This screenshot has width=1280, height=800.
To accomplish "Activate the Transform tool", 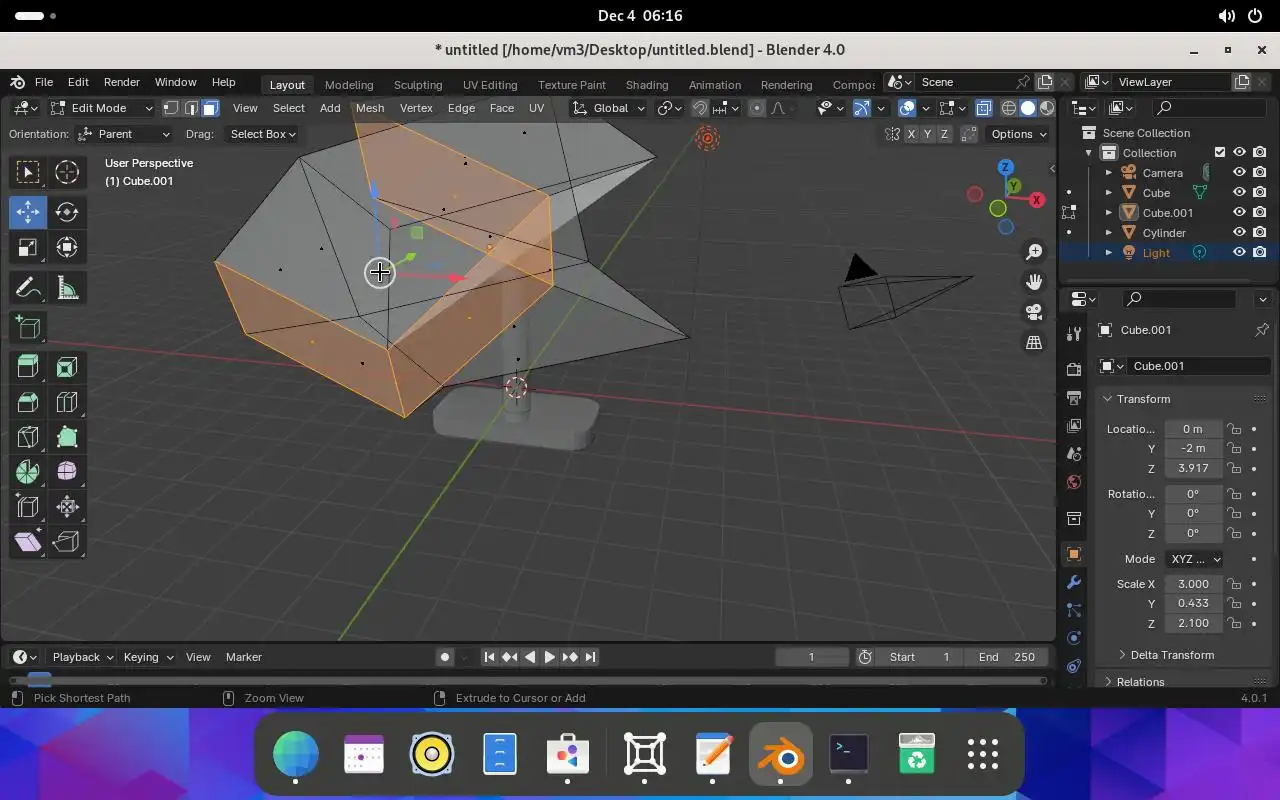I will click(x=67, y=247).
